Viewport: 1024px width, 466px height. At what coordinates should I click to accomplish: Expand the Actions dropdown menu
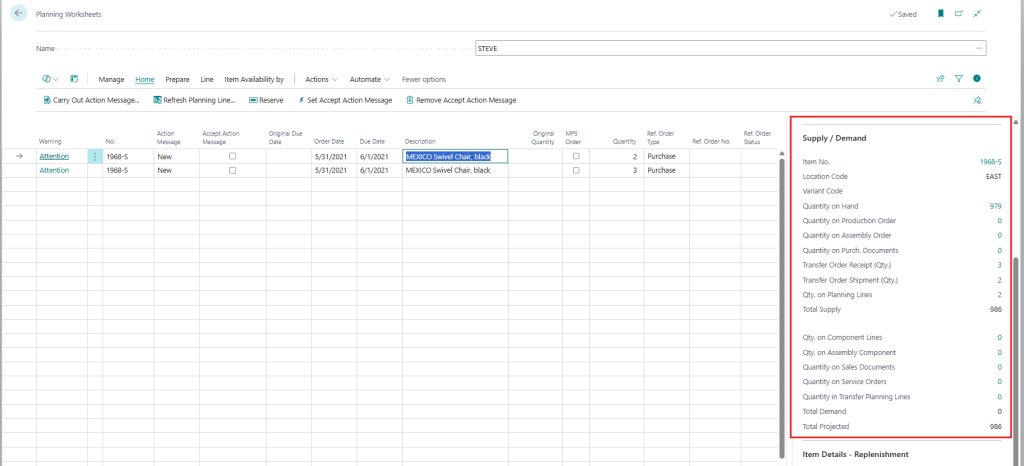321,79
